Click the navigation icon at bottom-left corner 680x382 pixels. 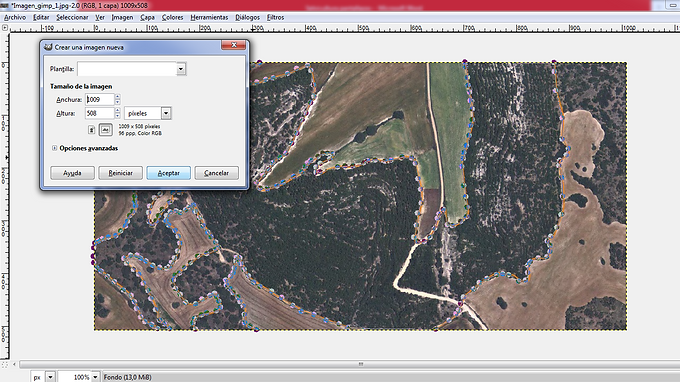pyautogui.click(x=5, y=364)
